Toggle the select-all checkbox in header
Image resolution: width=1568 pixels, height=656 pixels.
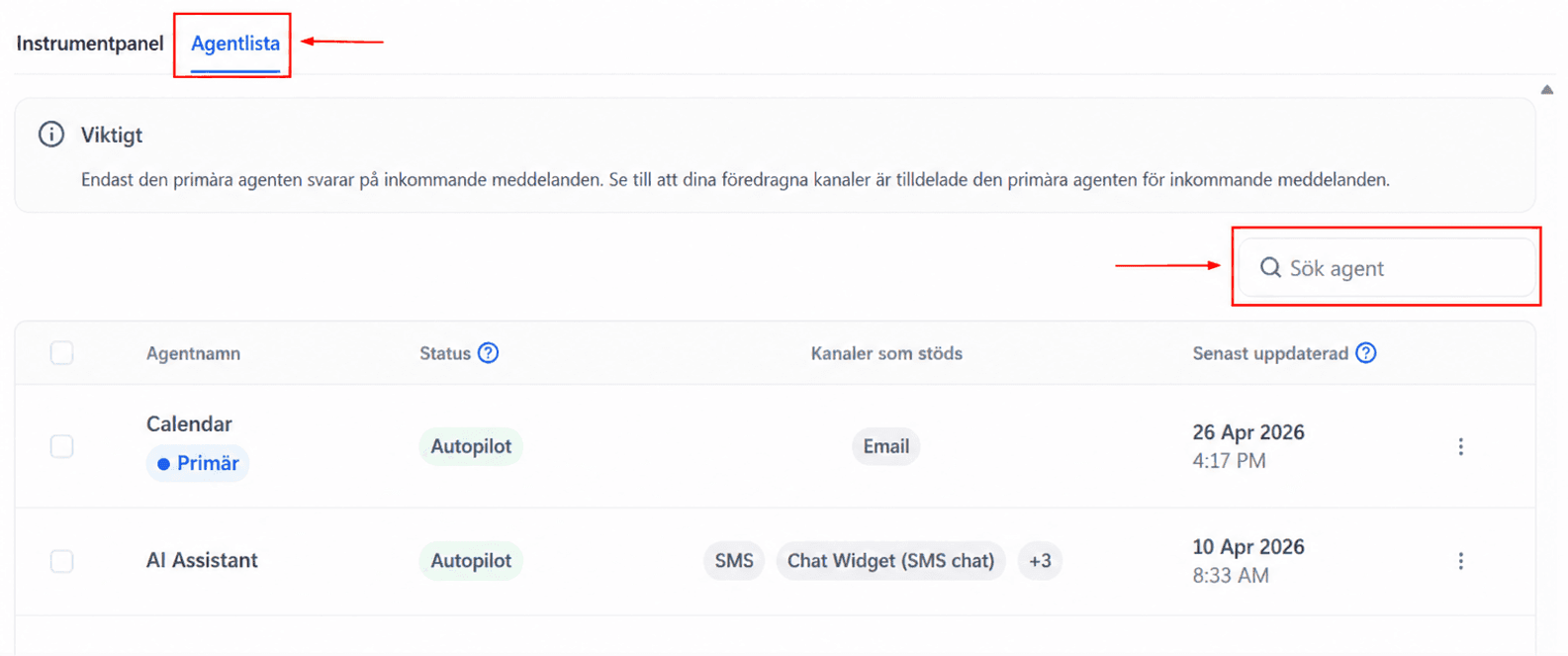(61, 353)
